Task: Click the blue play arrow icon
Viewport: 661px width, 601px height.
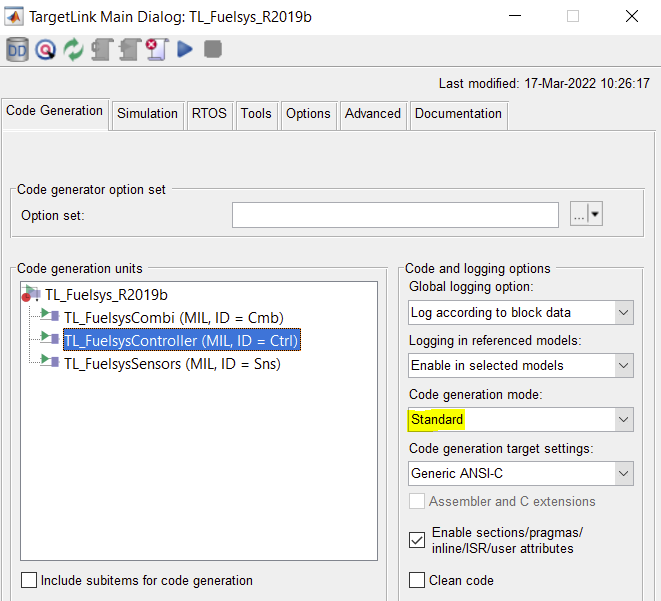Action: tap(185, 49)
